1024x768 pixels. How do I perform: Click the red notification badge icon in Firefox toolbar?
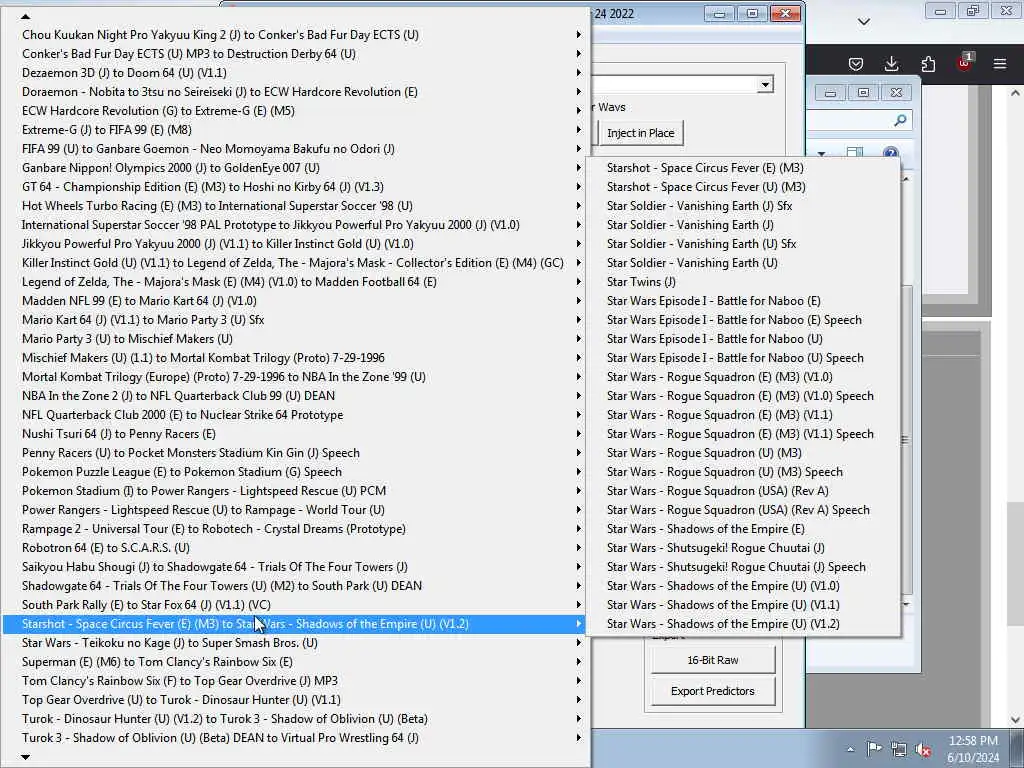(x=965, y=62)
